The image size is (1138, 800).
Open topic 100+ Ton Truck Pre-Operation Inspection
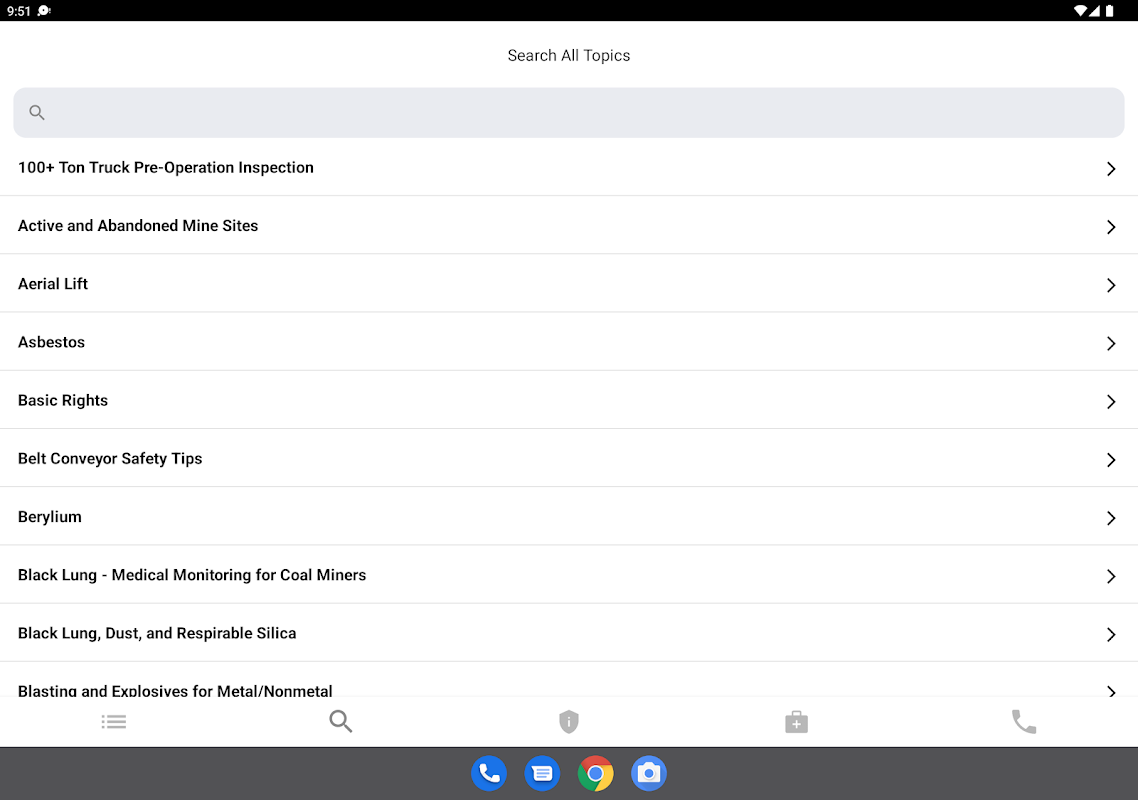[569, 168]
